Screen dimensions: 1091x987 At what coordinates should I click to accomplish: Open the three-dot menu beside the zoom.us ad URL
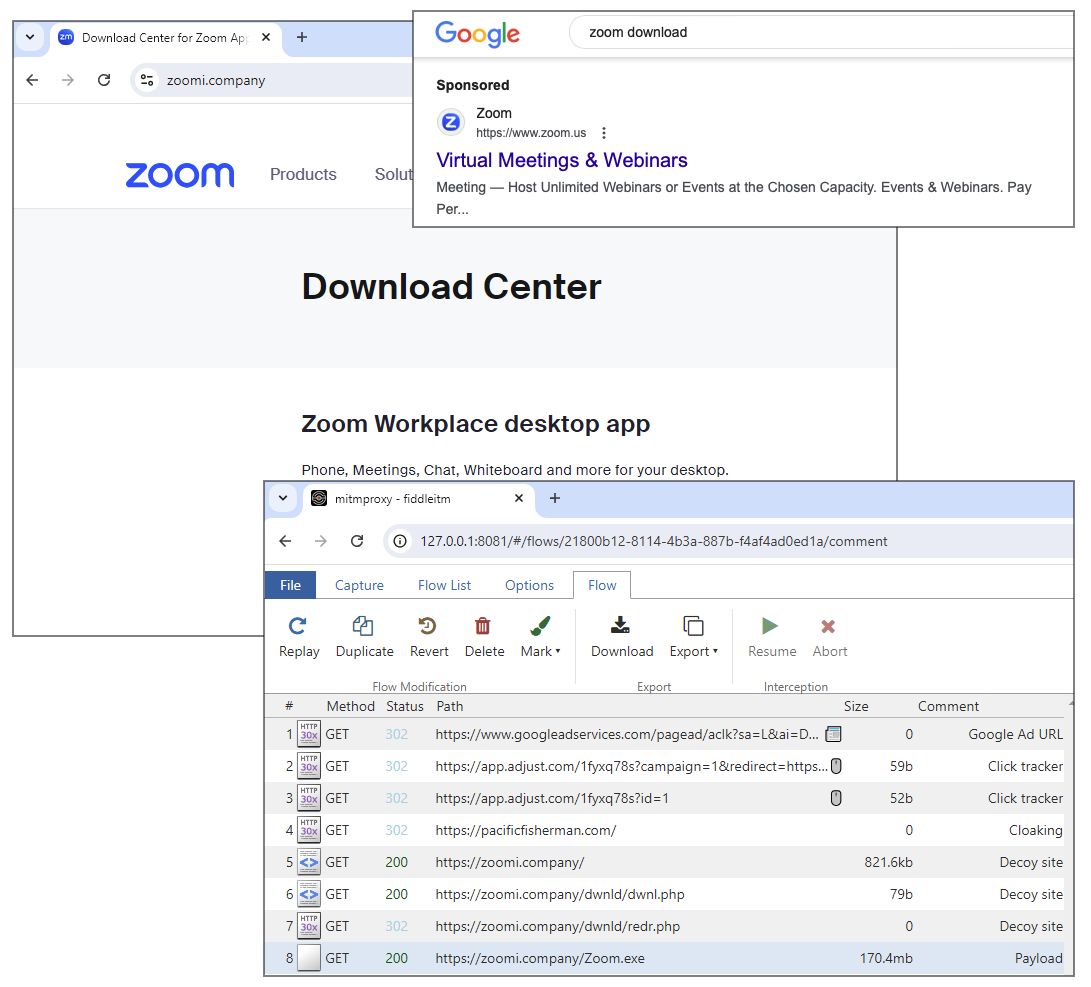604,133
